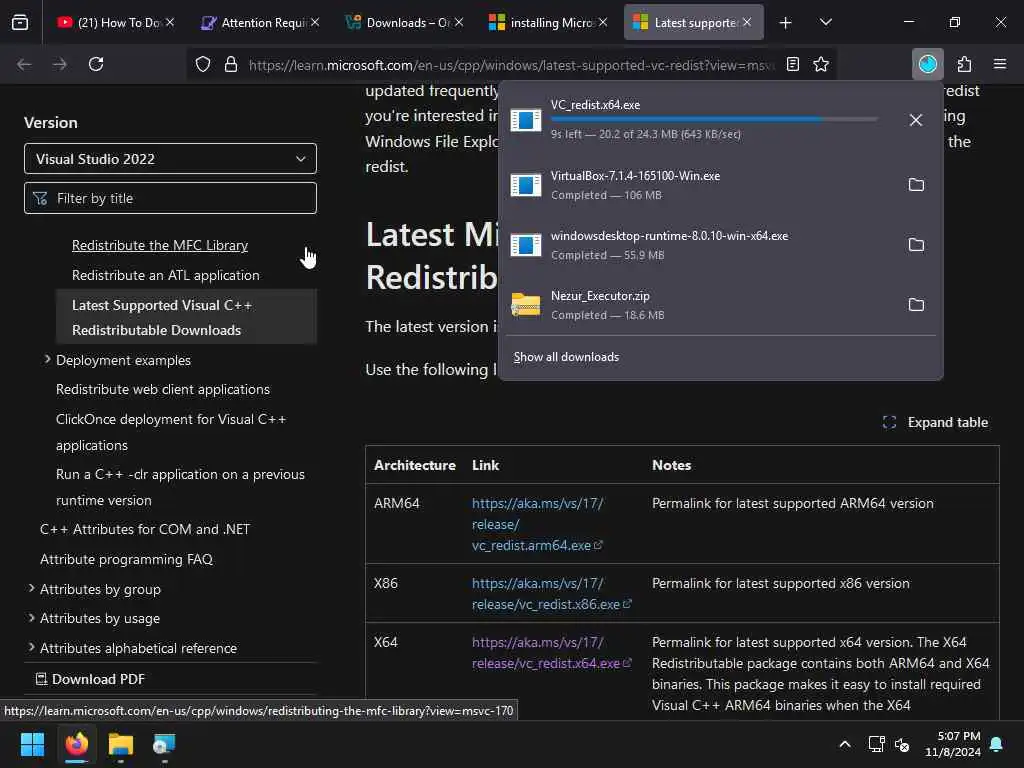Open Run a C++ -clr application item
Viewport: 1024px width, 768px height.
pyautogui.click(x=180, y=487)
